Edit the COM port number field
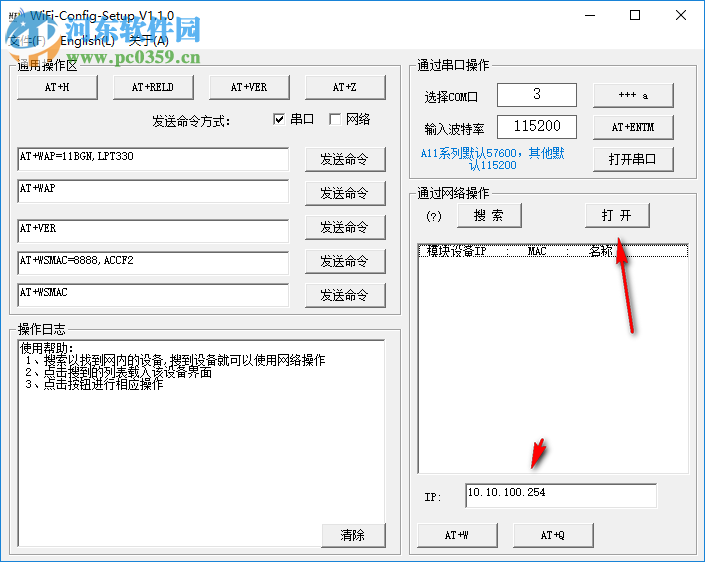This screenshot has width=705, height=562. 537,95
